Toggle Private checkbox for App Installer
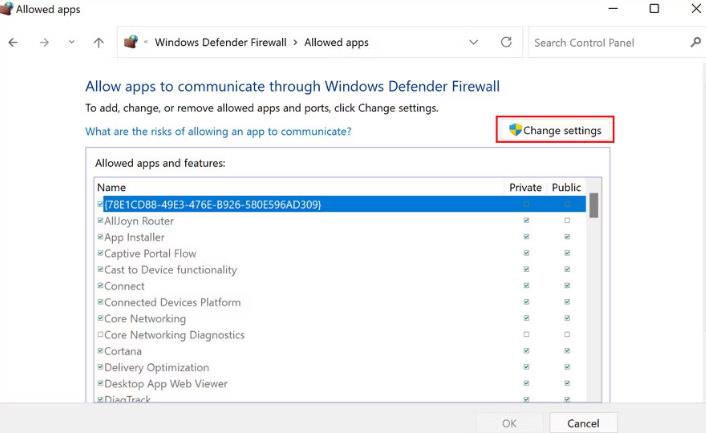Image resolution: width=706 pixels, height=433 pixels. (526, 237)
